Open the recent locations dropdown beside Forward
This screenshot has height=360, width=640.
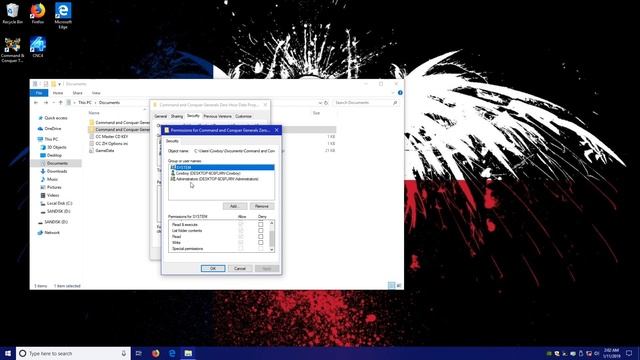53,102
